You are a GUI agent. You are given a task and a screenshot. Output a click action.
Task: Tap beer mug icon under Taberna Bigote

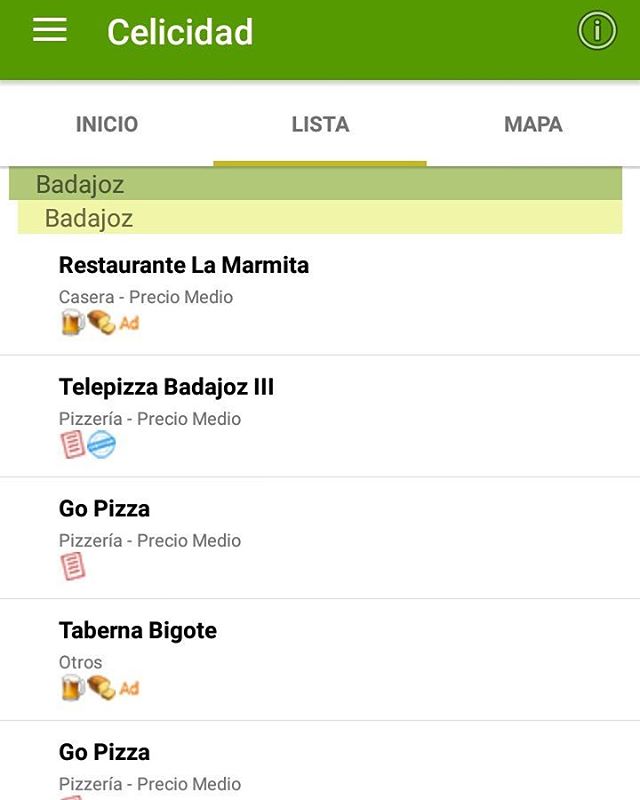(72, 687)
